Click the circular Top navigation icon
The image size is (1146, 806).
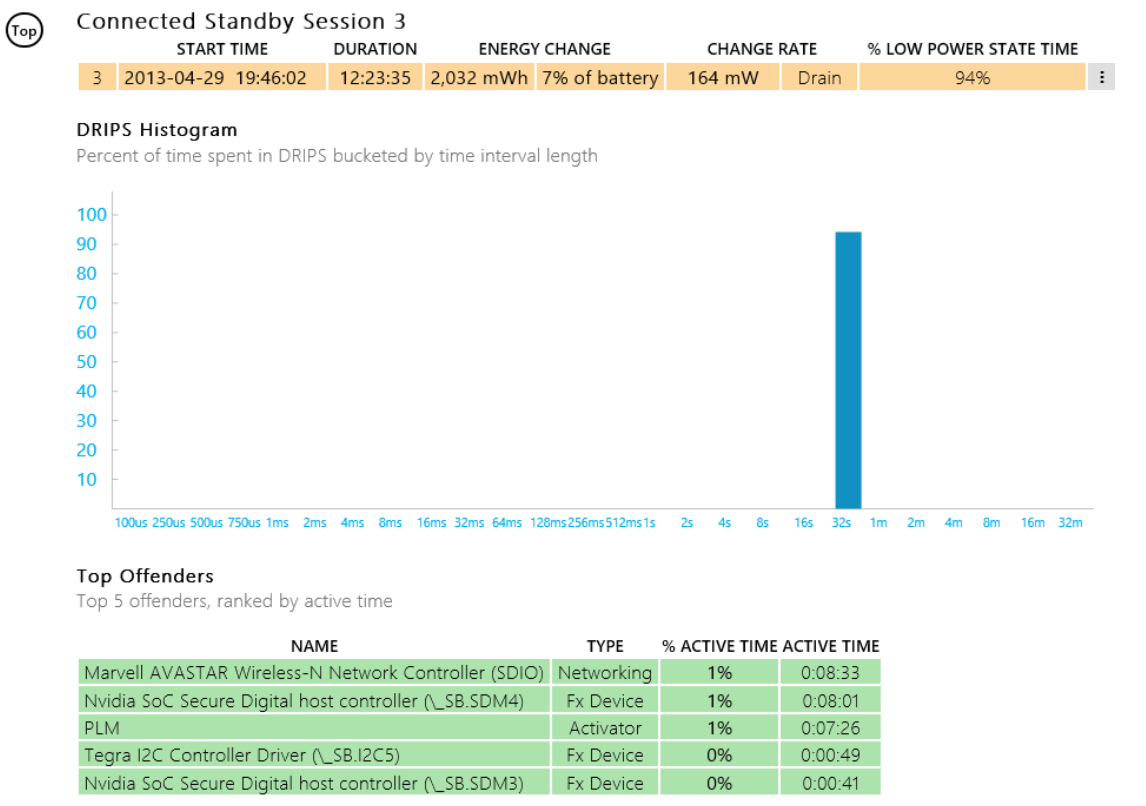point(23,32)
